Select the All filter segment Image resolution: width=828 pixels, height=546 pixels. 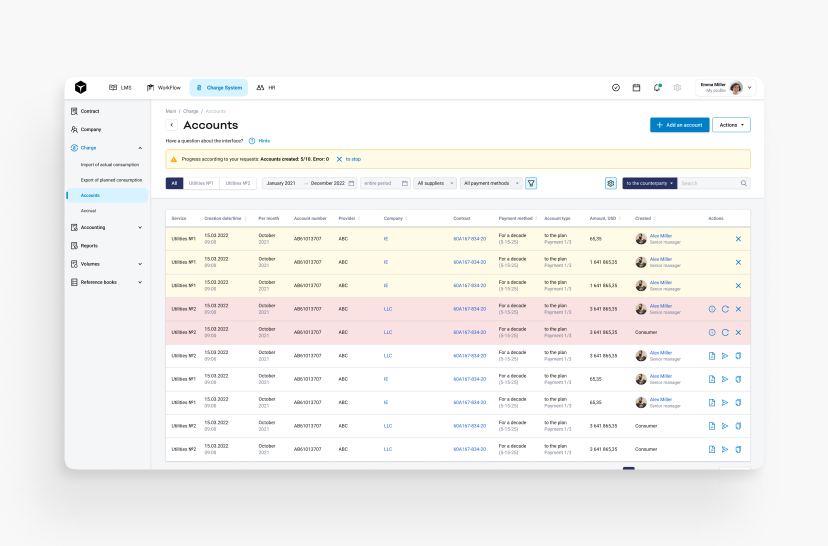174,183
